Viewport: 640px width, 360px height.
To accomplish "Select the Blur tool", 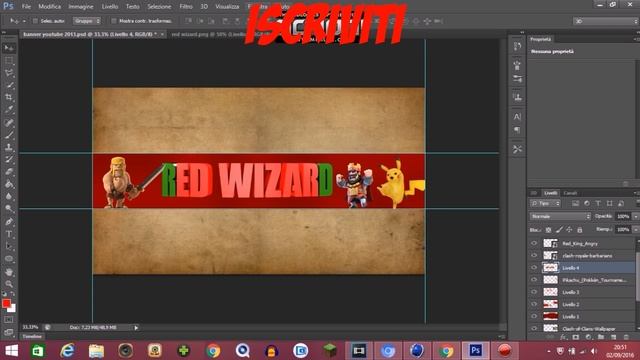I will (9, 196).
